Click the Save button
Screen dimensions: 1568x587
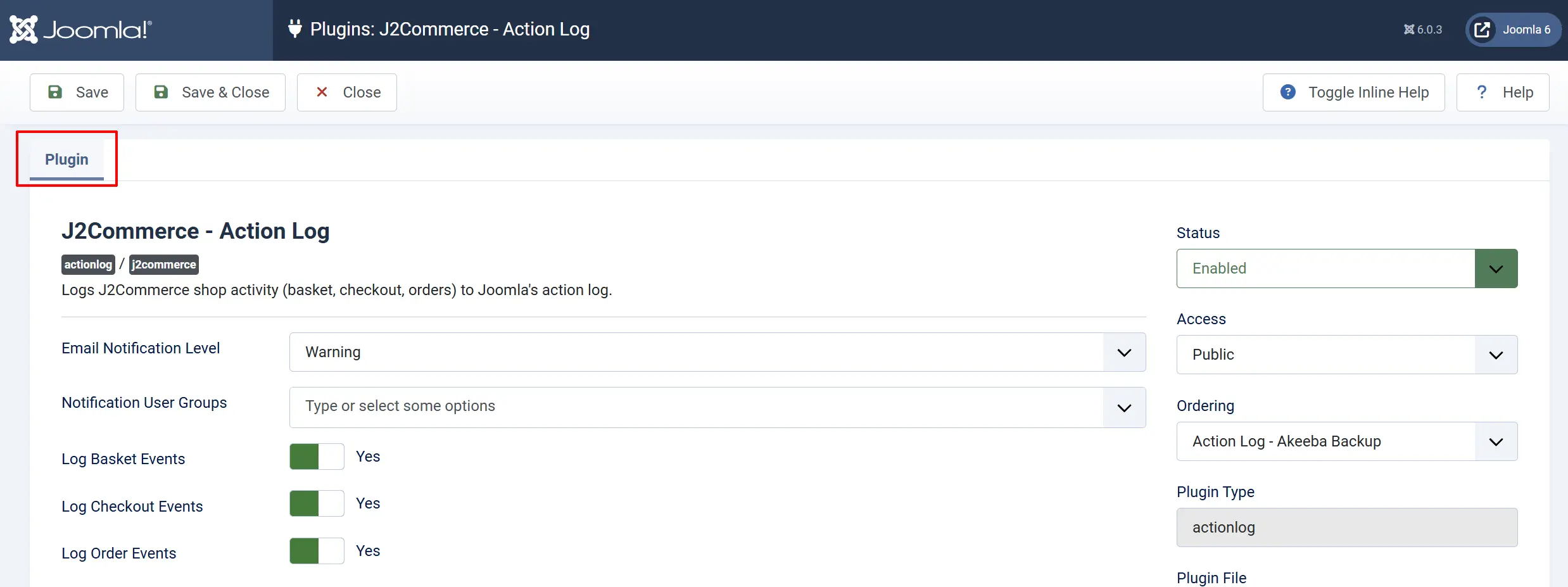tap(77, 92)
